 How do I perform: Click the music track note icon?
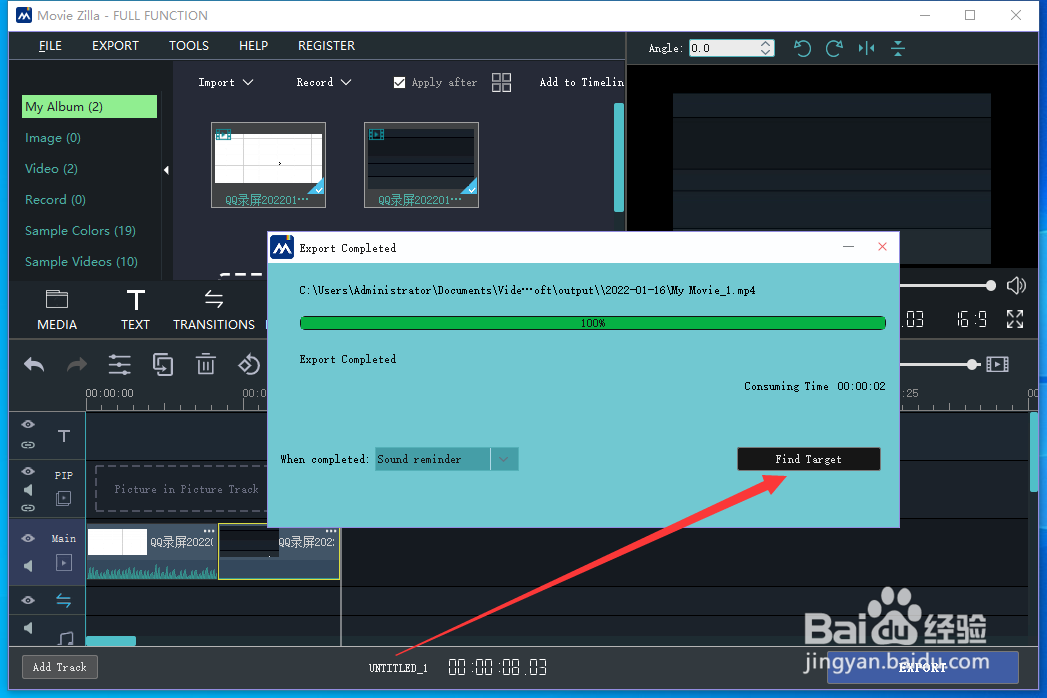(65, 639)
